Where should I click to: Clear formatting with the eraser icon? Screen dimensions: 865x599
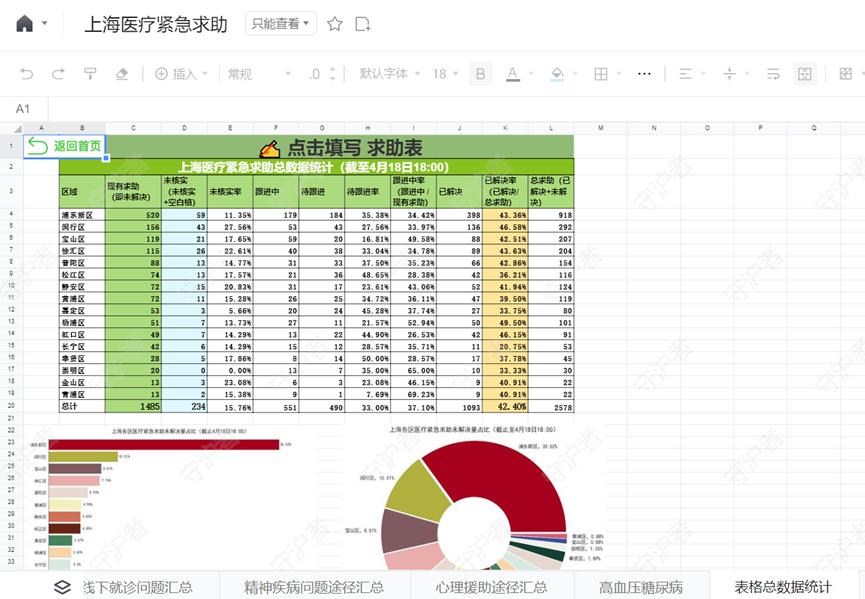click(x=122, y=73)
